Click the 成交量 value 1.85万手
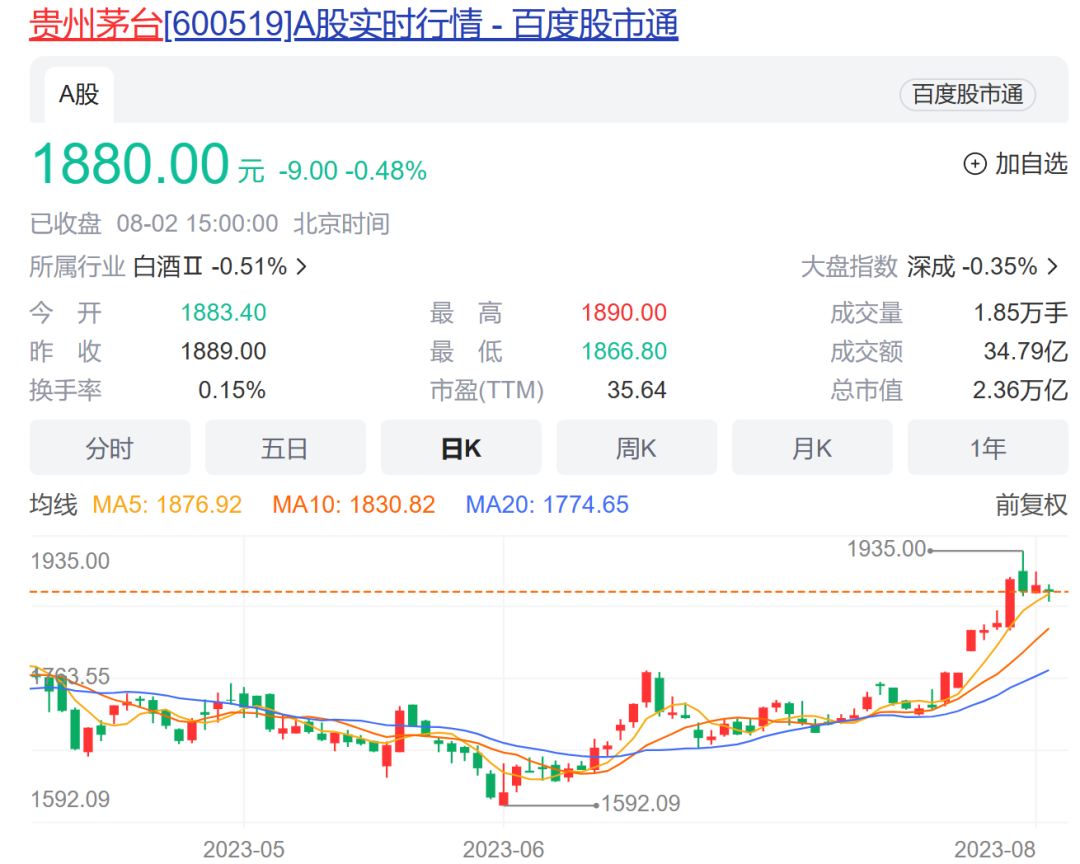The width and height of the screenshot is (1080, 864). coord(1020,313)
